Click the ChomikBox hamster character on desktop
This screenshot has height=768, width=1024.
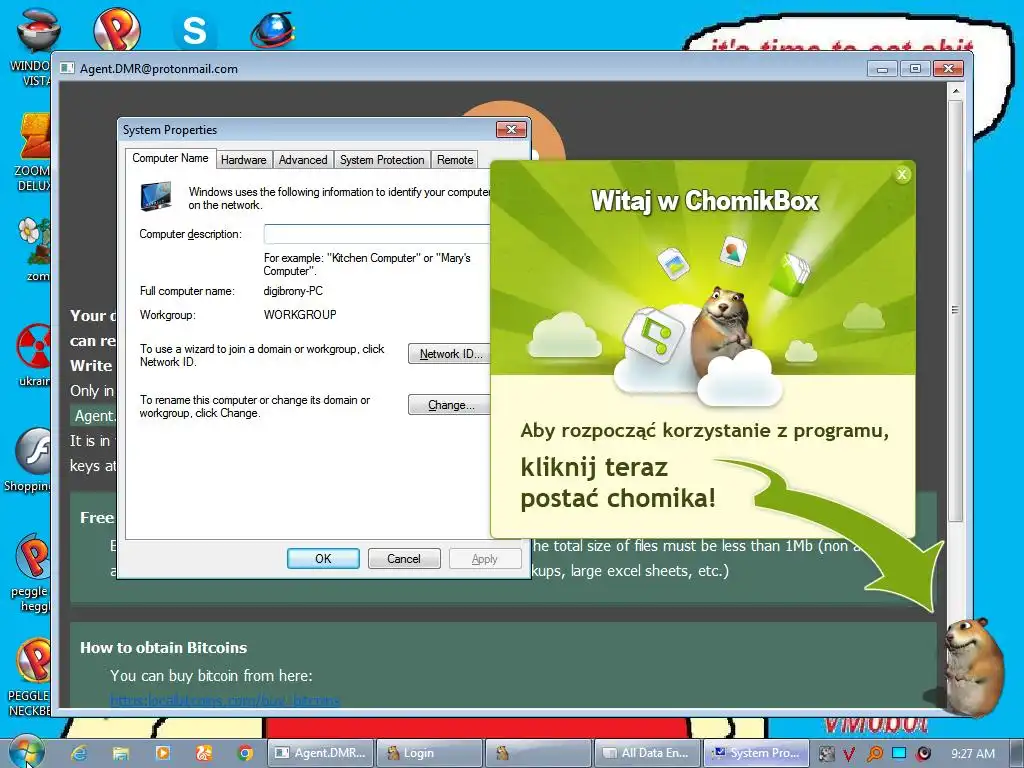tap(974, 665)
